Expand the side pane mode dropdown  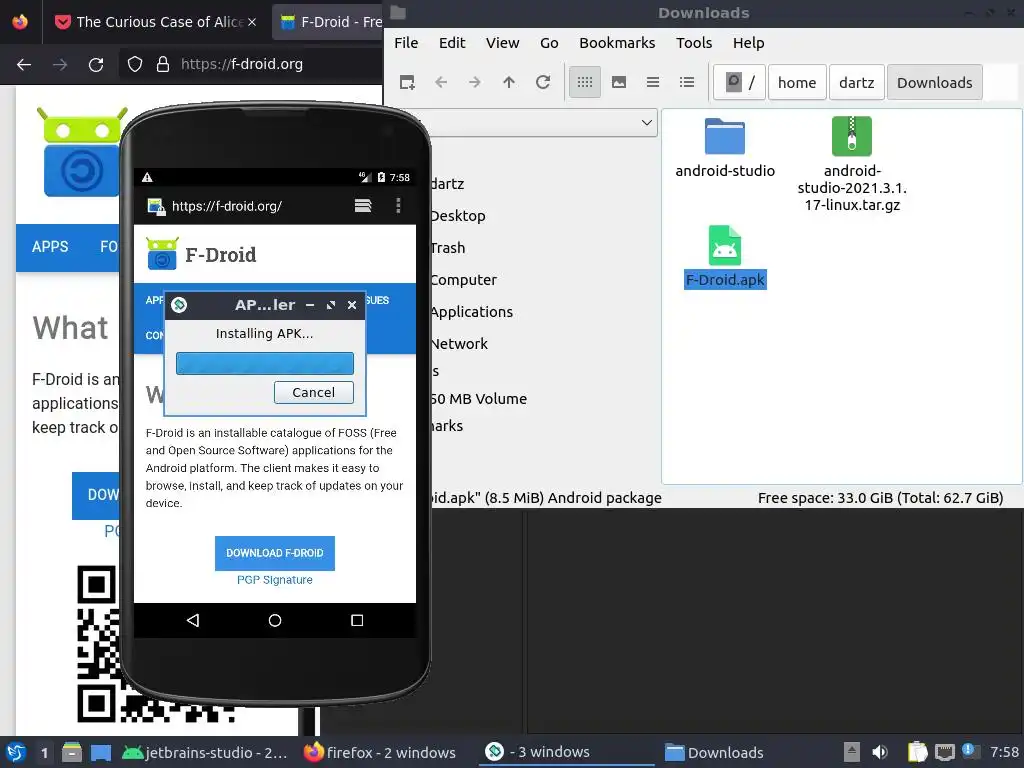pyautogui.click(x=647, y=123)
